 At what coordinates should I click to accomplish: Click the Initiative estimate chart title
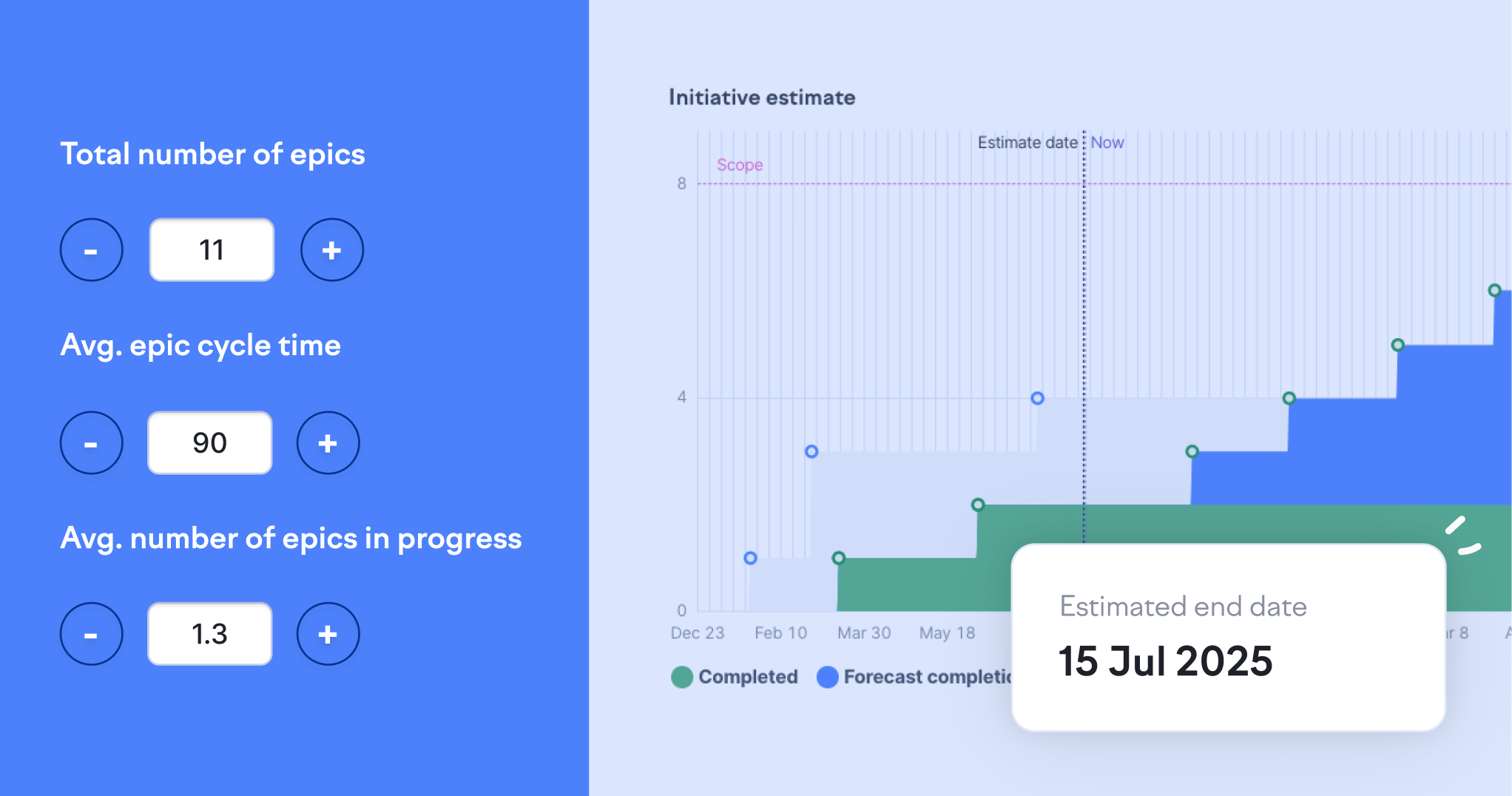click(762, 98)
